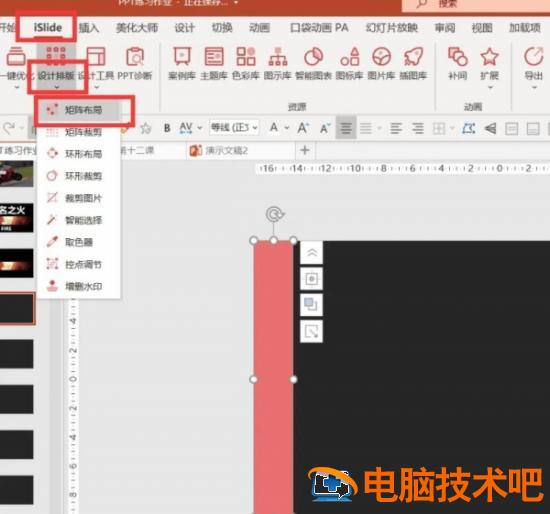Viewport: 550px width, 514px height.
Task: Expand the 导出 export dropdown
Action: pos(534,87)
